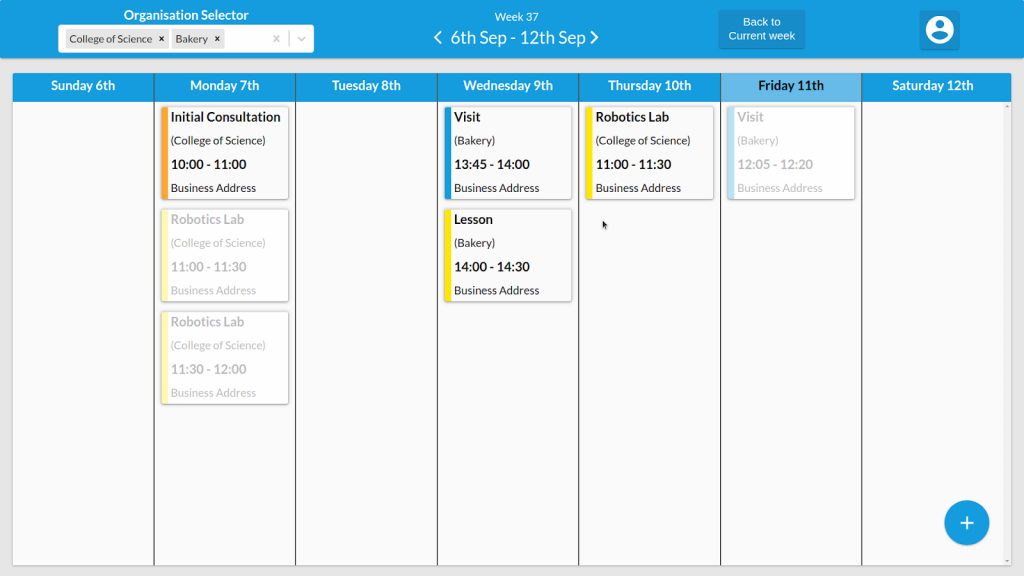Open the Lesson appointment at 14:00
This screenshot has width=1024, height=576.
click(507, 255)
